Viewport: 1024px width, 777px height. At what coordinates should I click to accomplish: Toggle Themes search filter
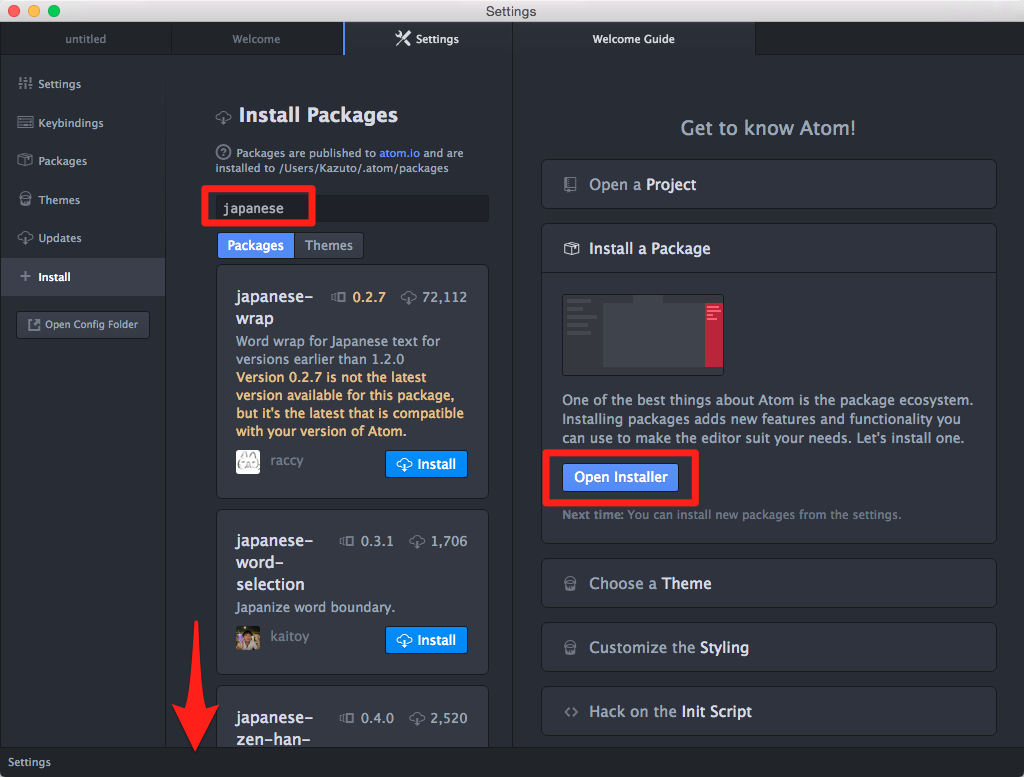tap(328, 246)
